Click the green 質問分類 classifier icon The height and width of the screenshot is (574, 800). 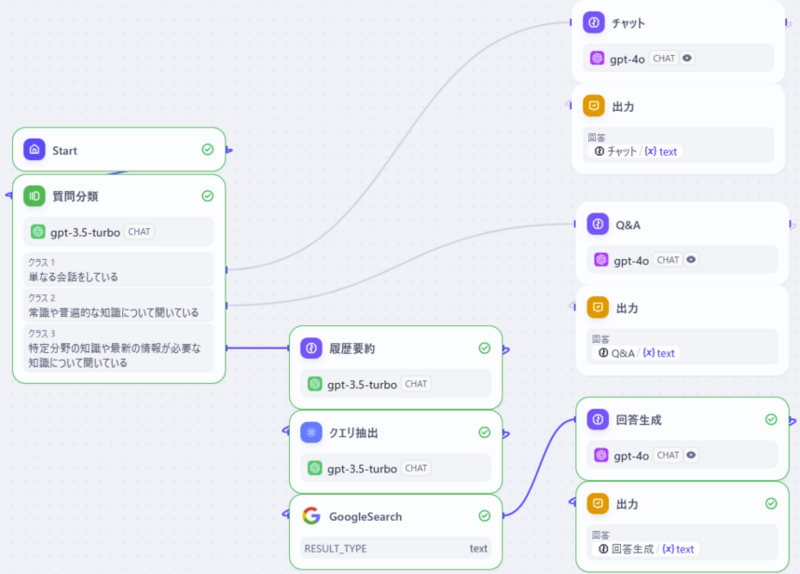(35, 196)
